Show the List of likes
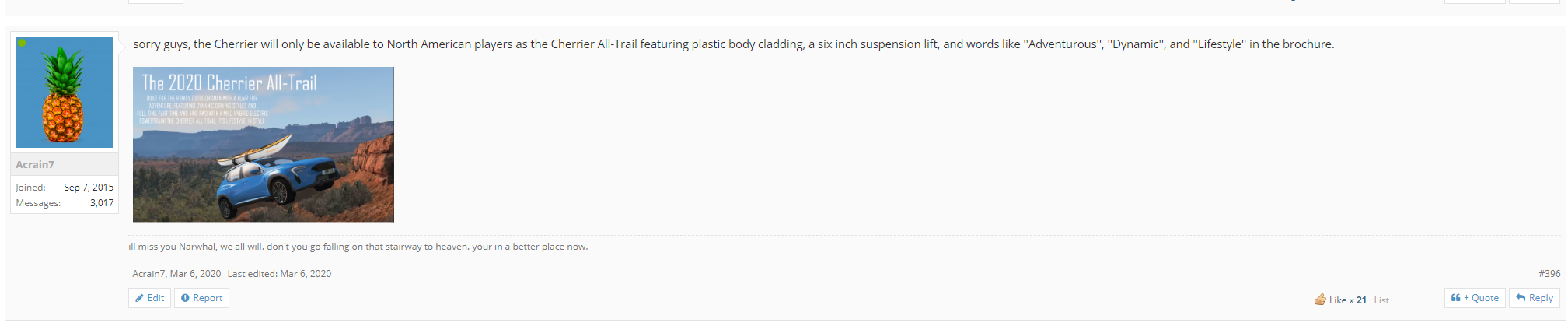The image size is (1568, 326). 1381,300
